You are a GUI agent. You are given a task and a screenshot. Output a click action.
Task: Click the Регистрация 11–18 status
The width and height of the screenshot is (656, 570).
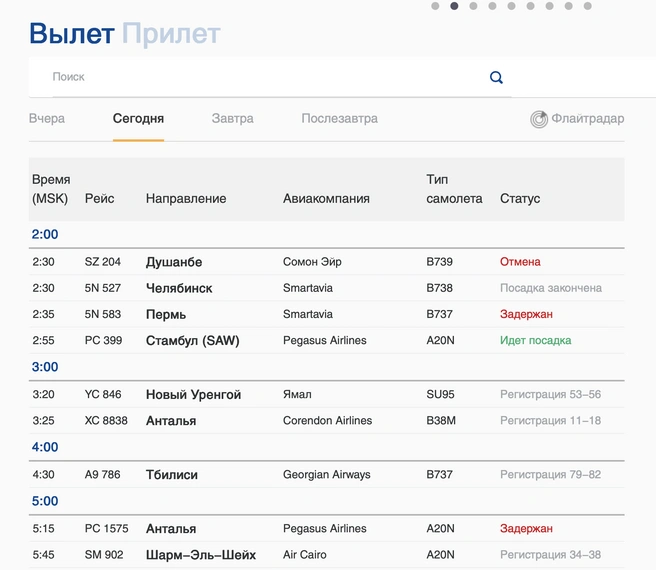pos(550,421)
